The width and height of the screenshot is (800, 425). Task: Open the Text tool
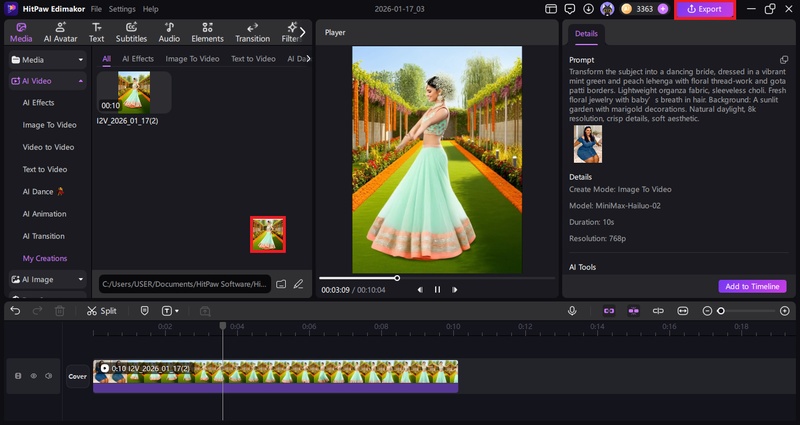click(96, 33)
